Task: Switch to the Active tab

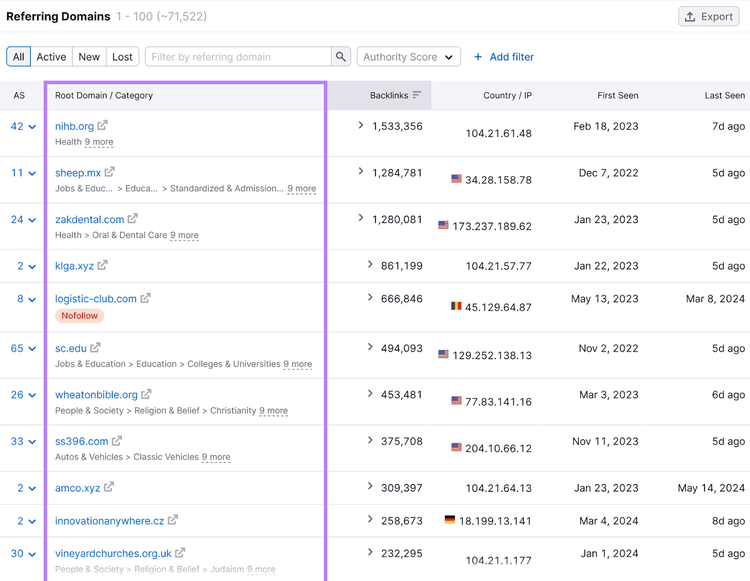Action: coord(51,57)
